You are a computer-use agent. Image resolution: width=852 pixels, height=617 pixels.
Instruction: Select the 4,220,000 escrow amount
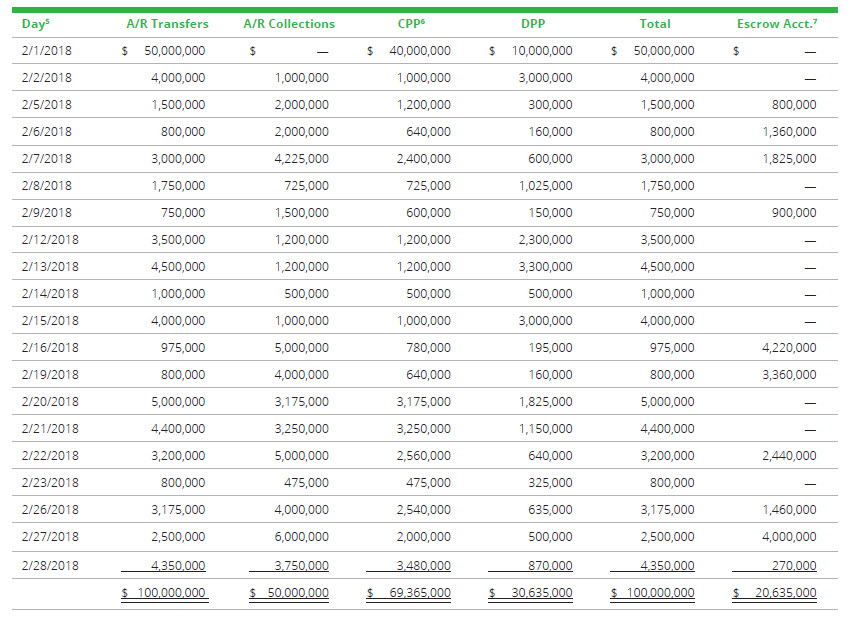tap(789, 347)
